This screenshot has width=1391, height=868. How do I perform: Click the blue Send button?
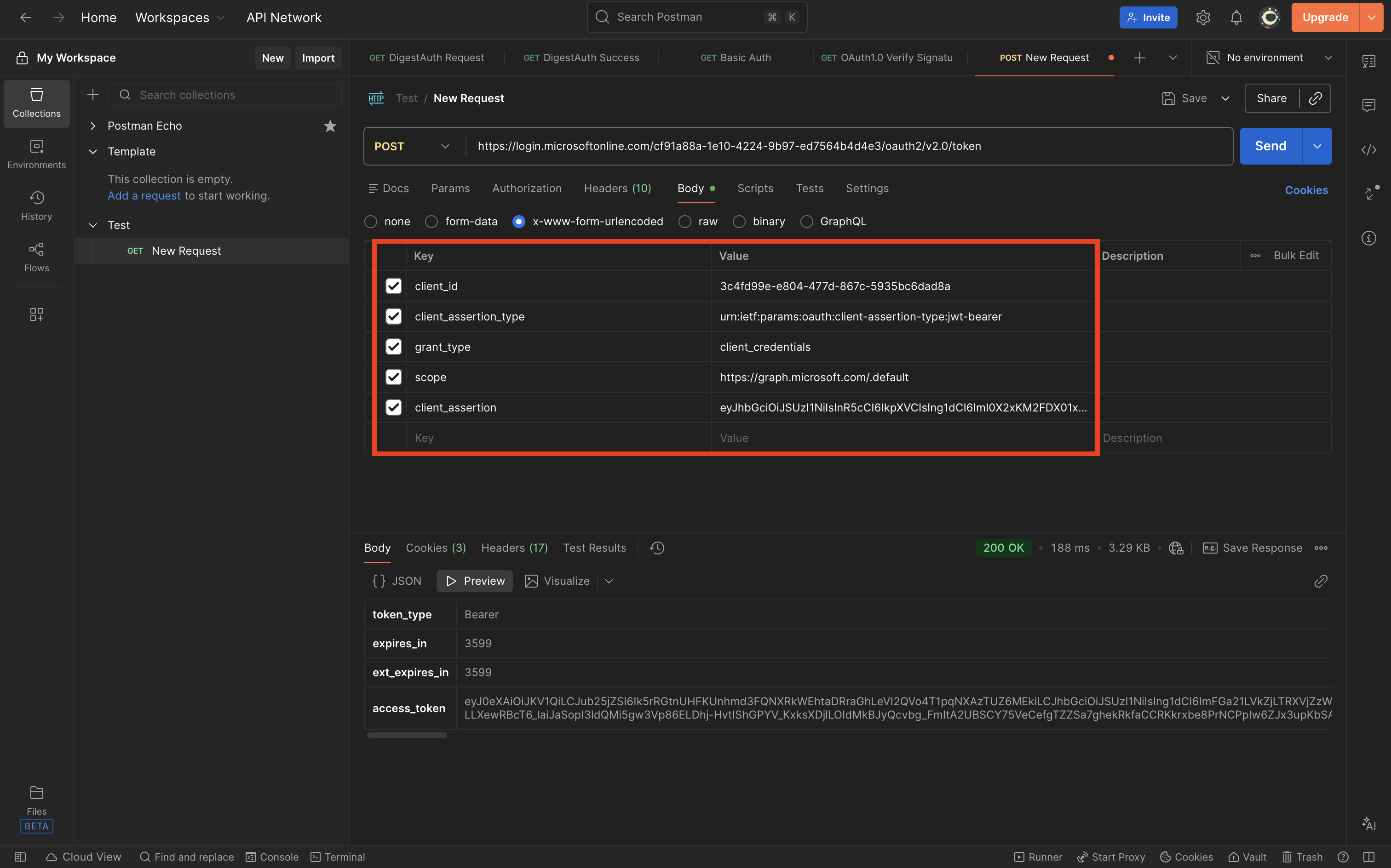[1270, 146]
